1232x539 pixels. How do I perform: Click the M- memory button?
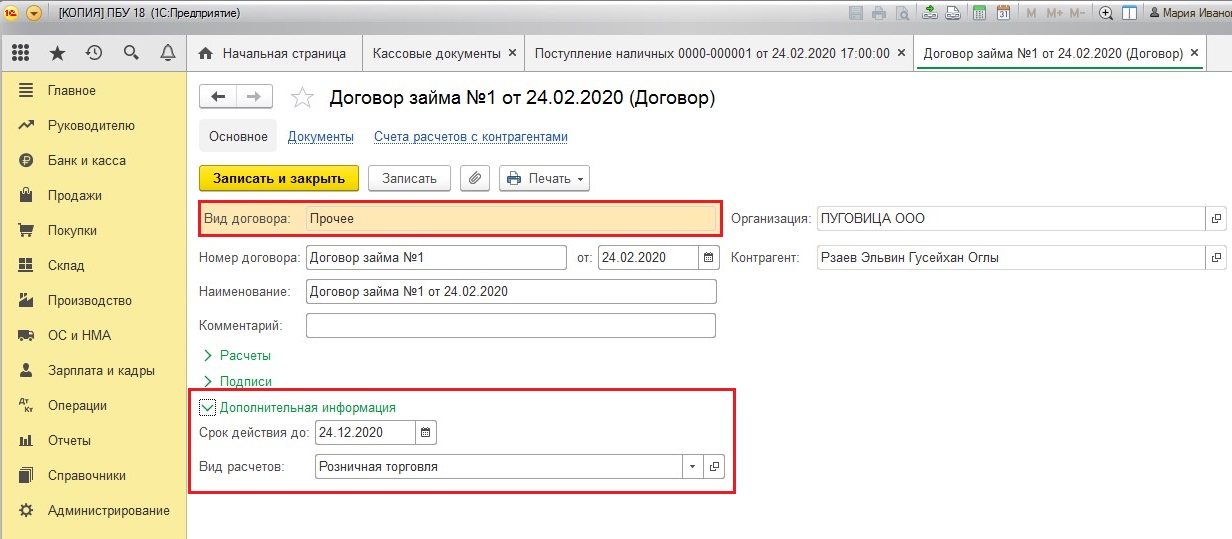1077,13
